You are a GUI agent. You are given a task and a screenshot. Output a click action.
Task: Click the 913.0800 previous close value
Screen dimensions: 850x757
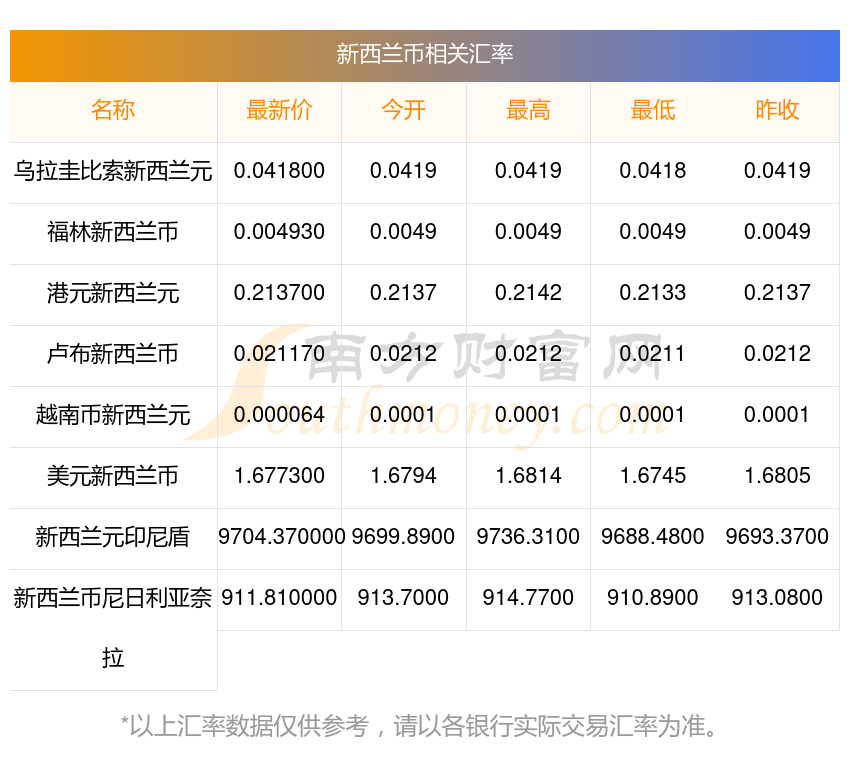[x=777, y=598]
